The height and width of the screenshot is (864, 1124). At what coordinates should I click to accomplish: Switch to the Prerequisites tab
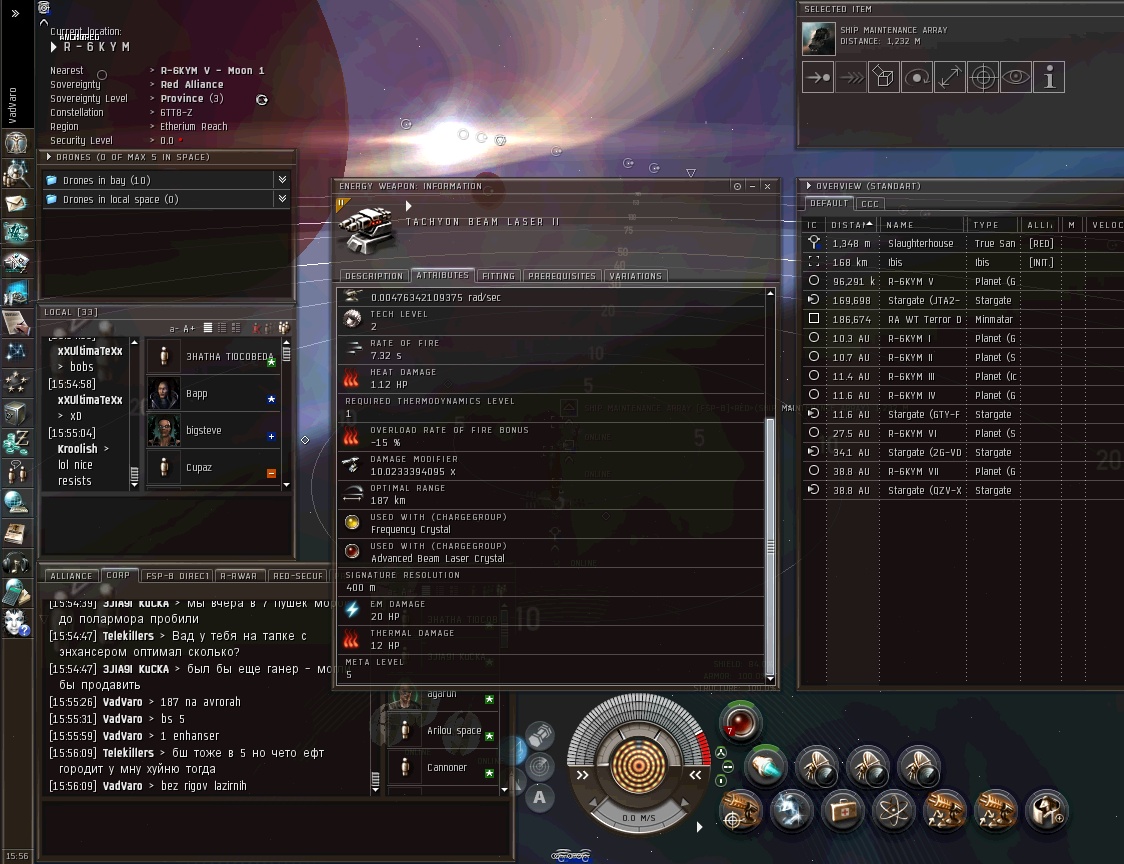(562, 276)
